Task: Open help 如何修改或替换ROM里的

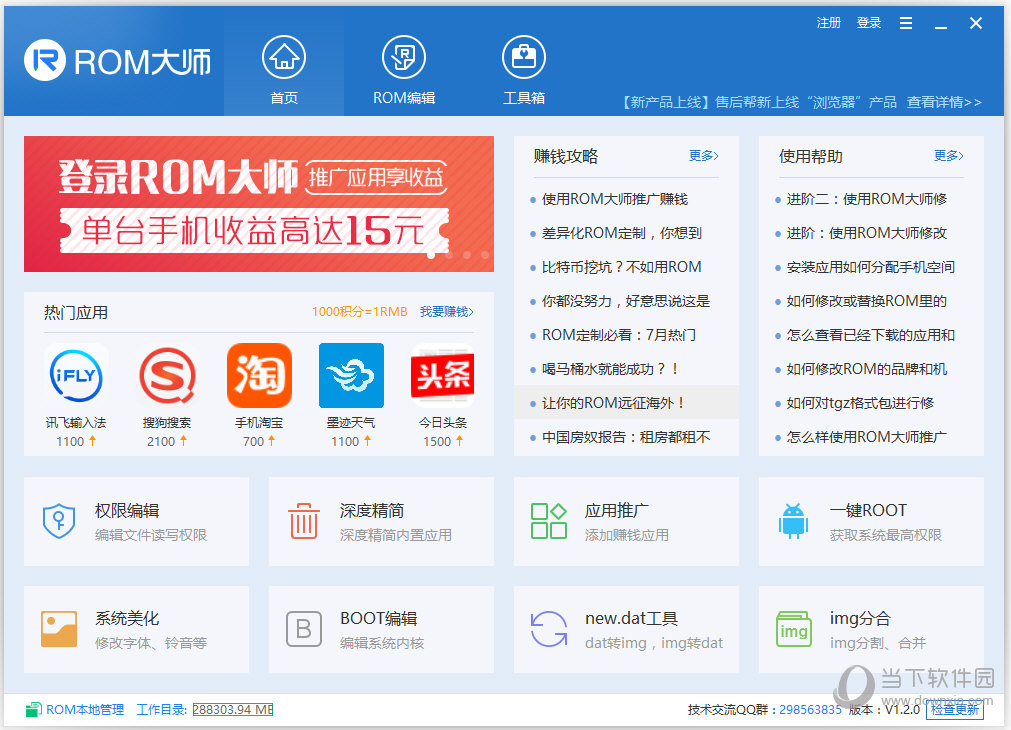Action: point(867,301)
